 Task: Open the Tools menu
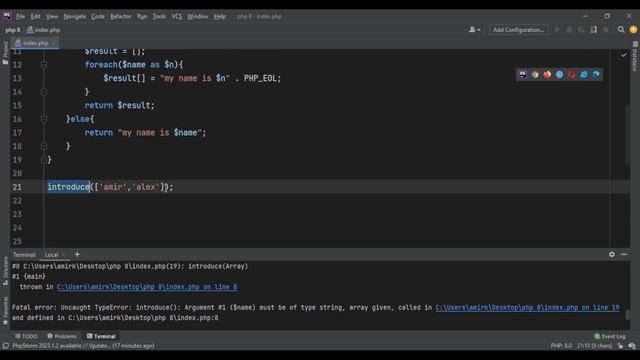pos(159,16)
